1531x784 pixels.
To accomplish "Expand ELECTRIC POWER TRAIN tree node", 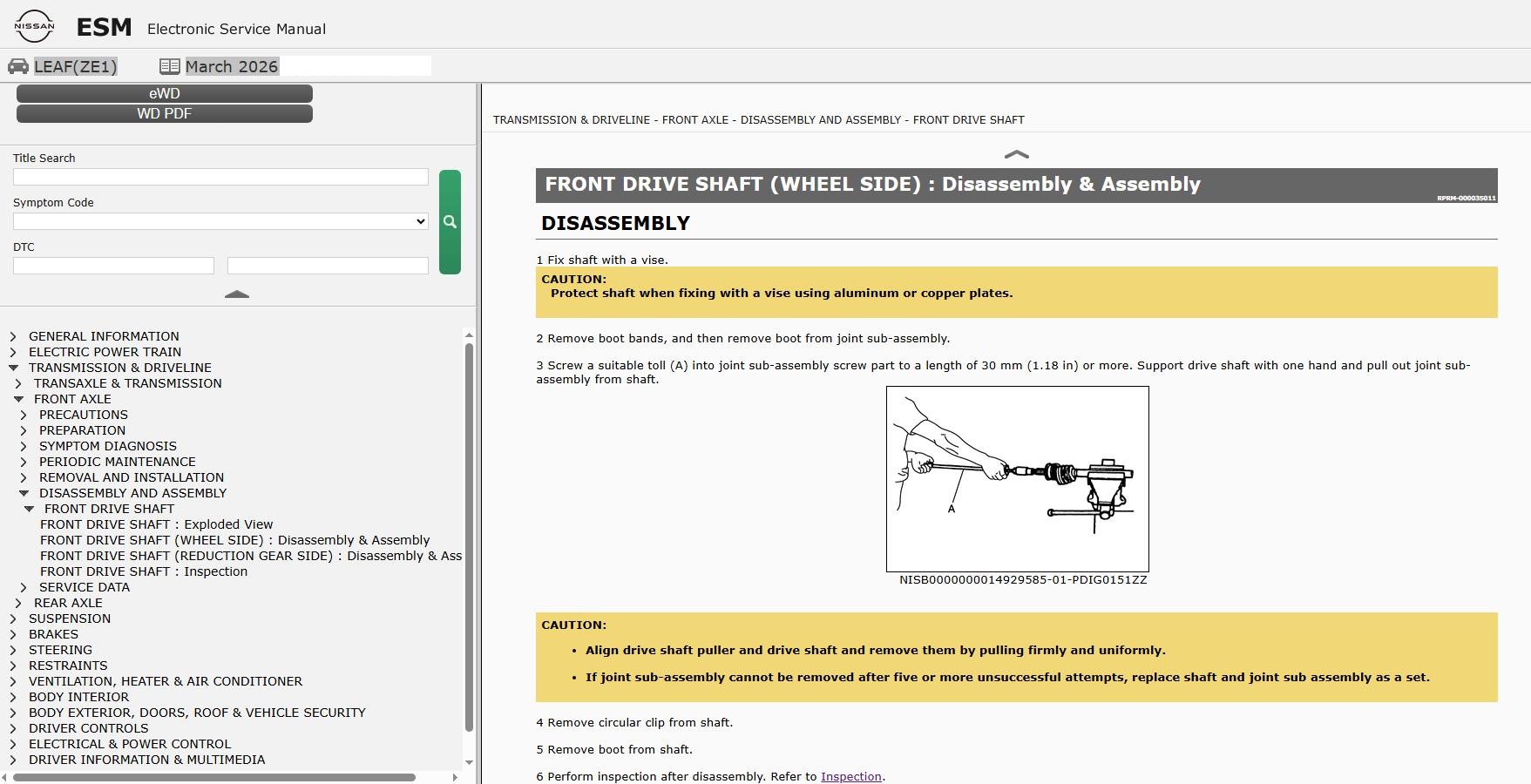I will [x=13, y=352].
